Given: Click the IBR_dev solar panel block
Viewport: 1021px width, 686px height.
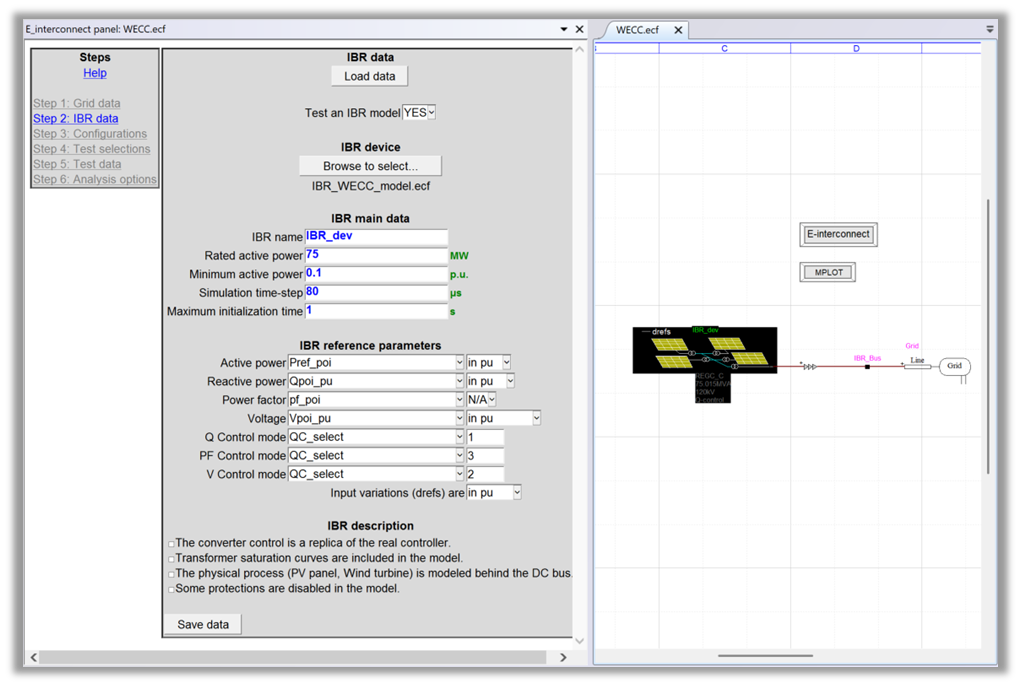Looking at the screenshot, I should pos(704,350).
